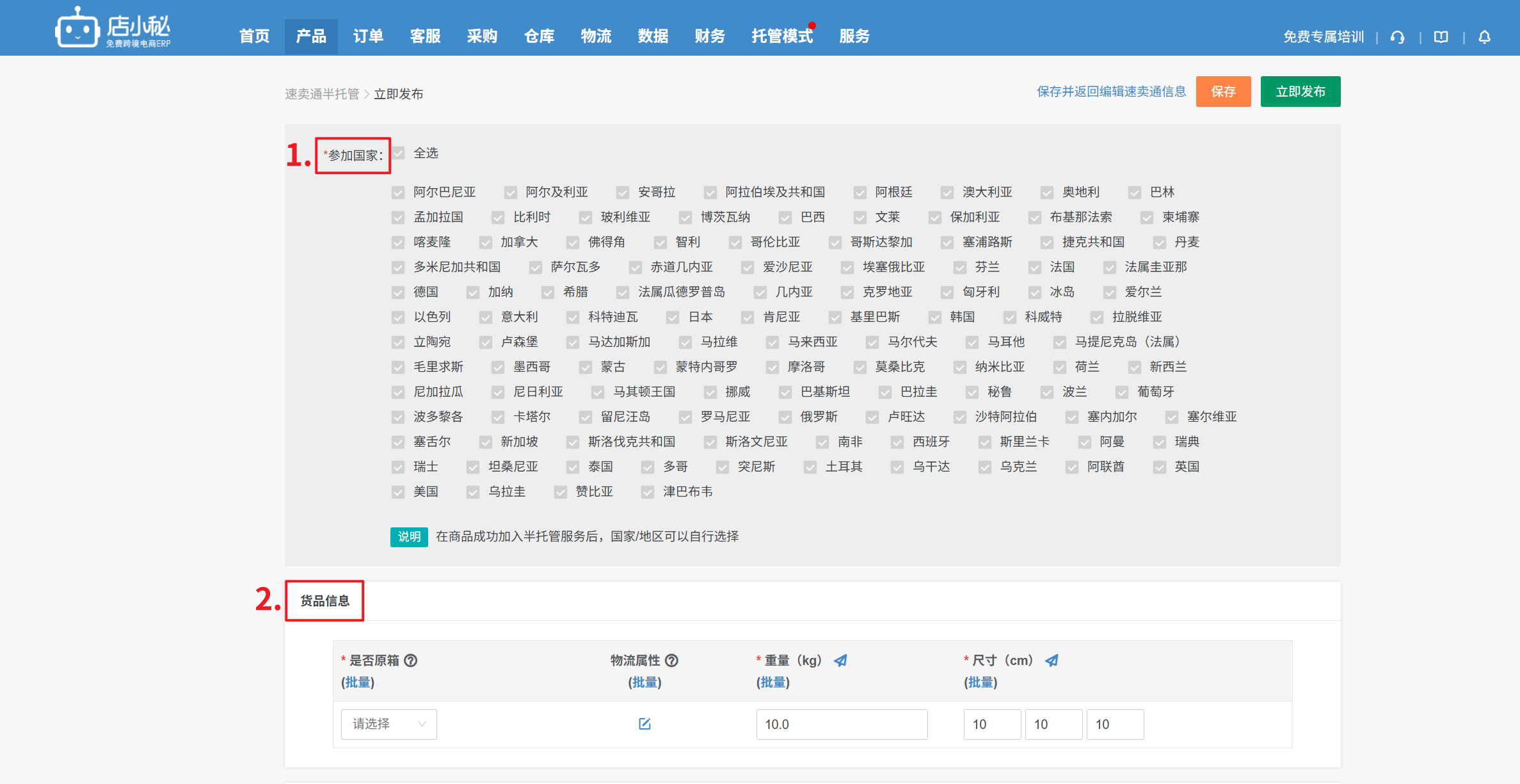The height and width of the screenshot is (784, 1520).
Task: Uncheck the 澳大利亚 country checkbox
Action: [x=947, y=193]
